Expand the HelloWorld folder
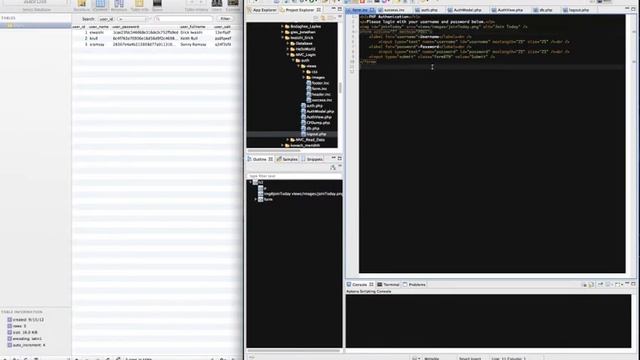This screenshot has width=640, height=360. [288, 49]
